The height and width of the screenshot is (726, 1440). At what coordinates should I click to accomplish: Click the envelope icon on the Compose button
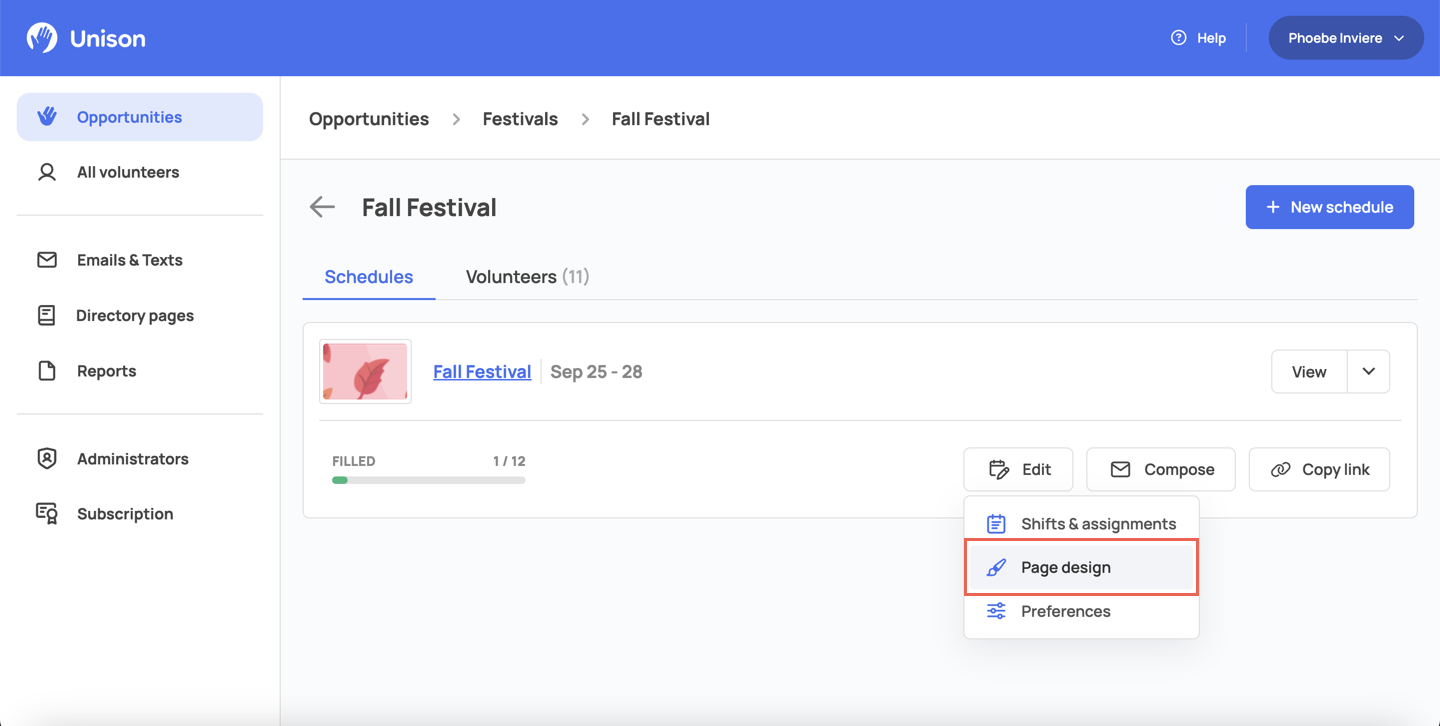[x=1120, y=469]
